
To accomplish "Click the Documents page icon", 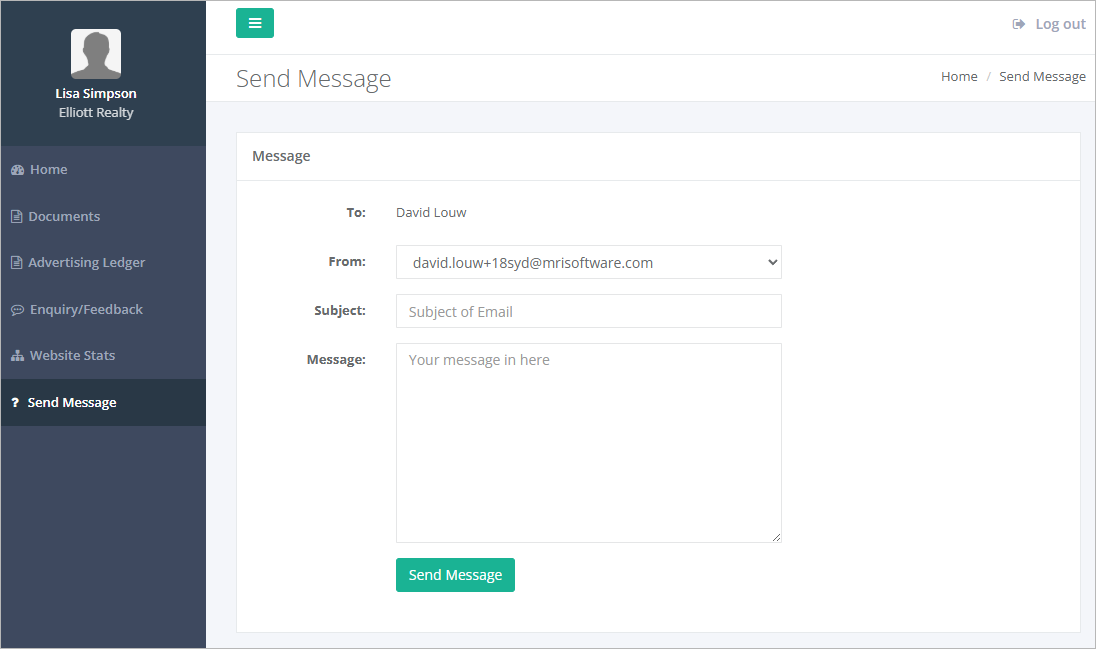I will tap(15, 216).
